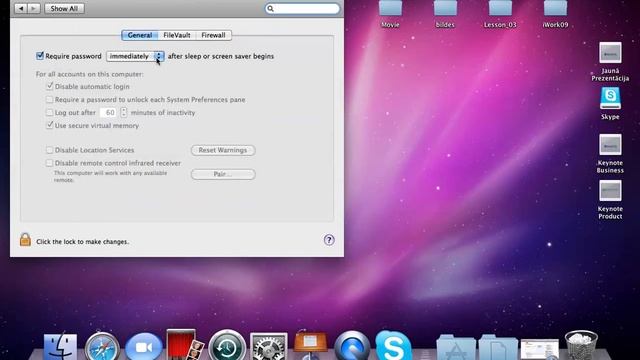Image resolution: width=640 pixels, height=360 pixels.
Task: Launch Safari from the Dock
Action: (x=102, y=347)
